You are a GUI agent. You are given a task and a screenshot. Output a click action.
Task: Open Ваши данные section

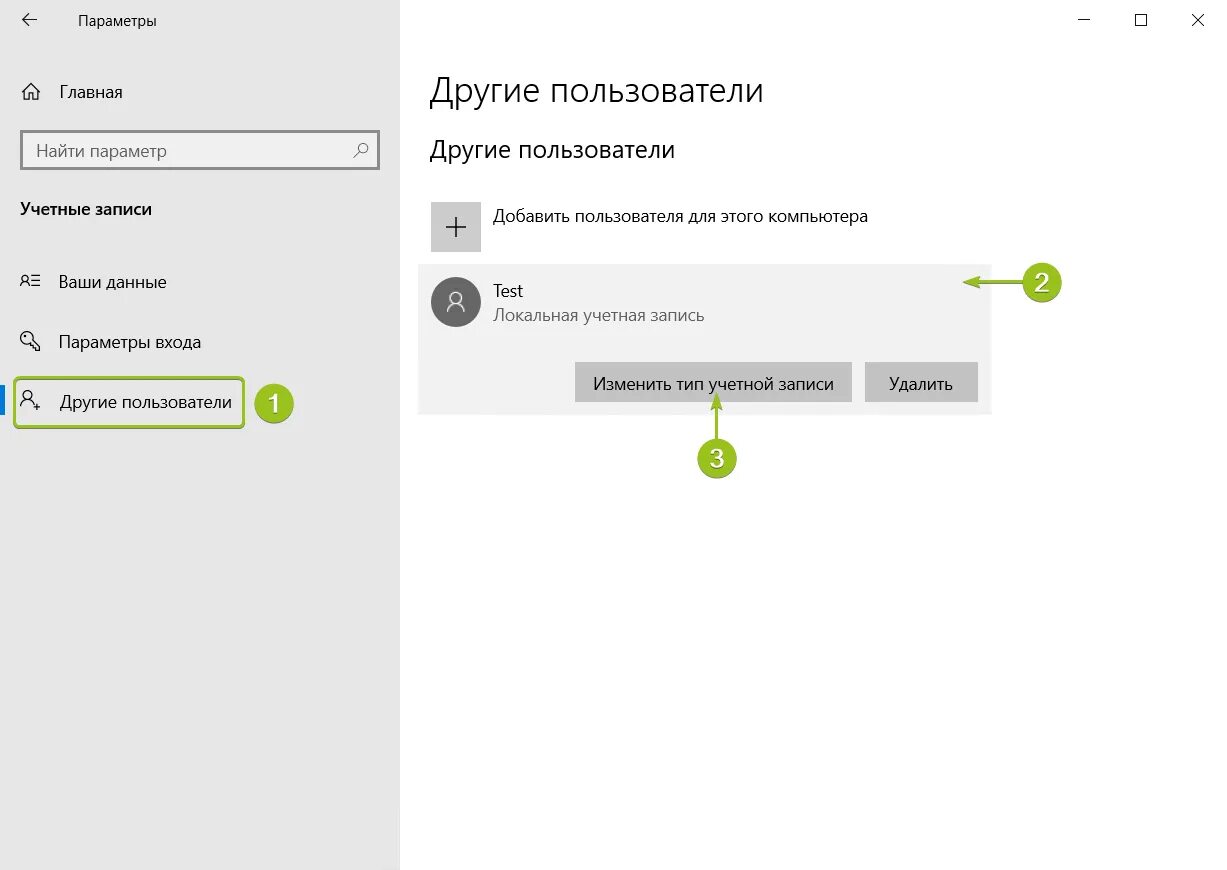click(113, 282)
